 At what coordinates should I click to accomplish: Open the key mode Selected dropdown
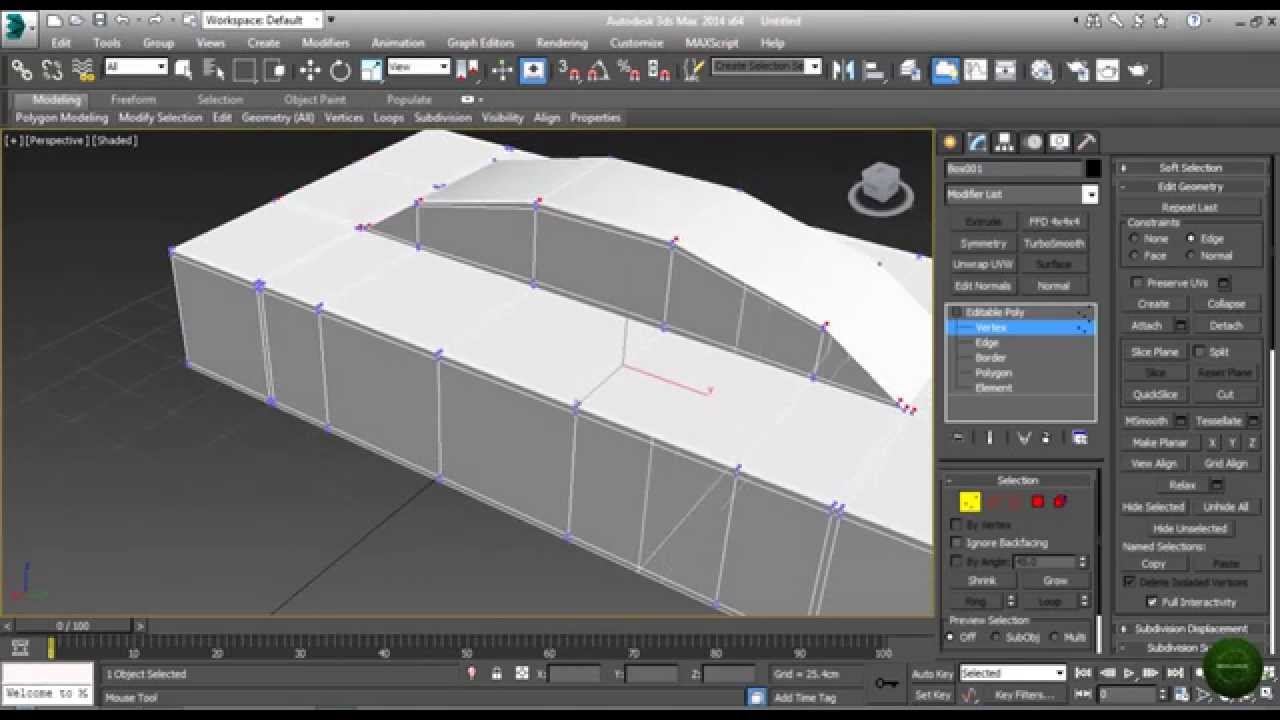[1012, 674]
